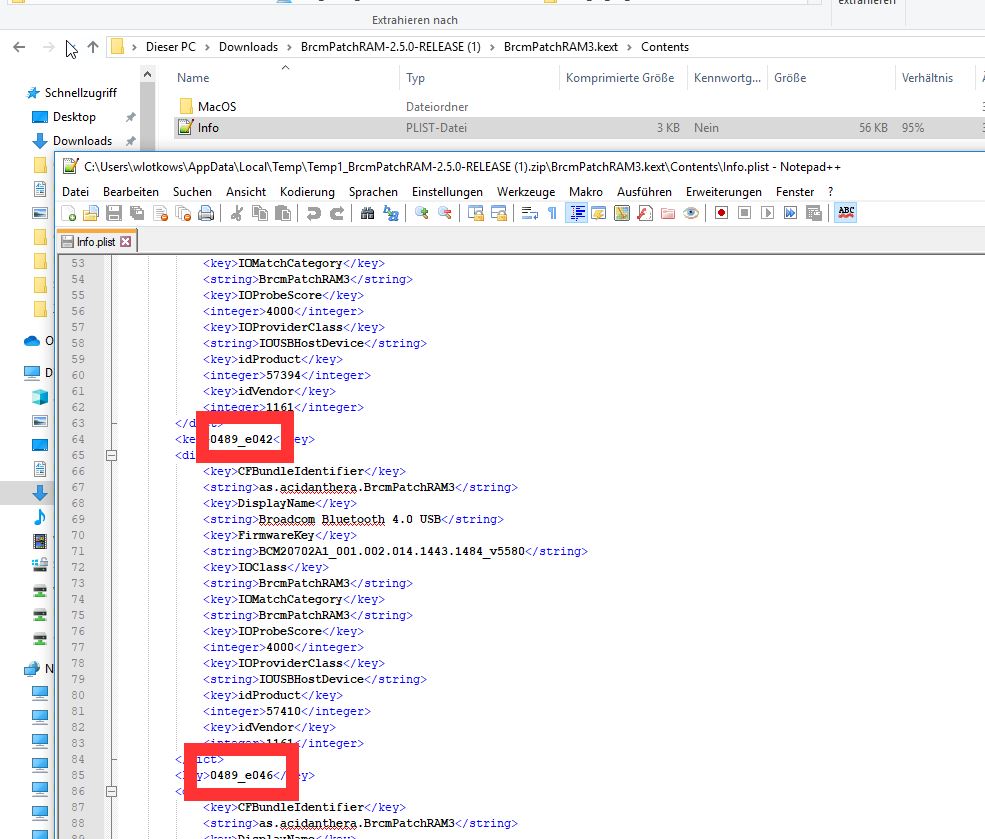Sort files by the Typ column header

(416, 78)
